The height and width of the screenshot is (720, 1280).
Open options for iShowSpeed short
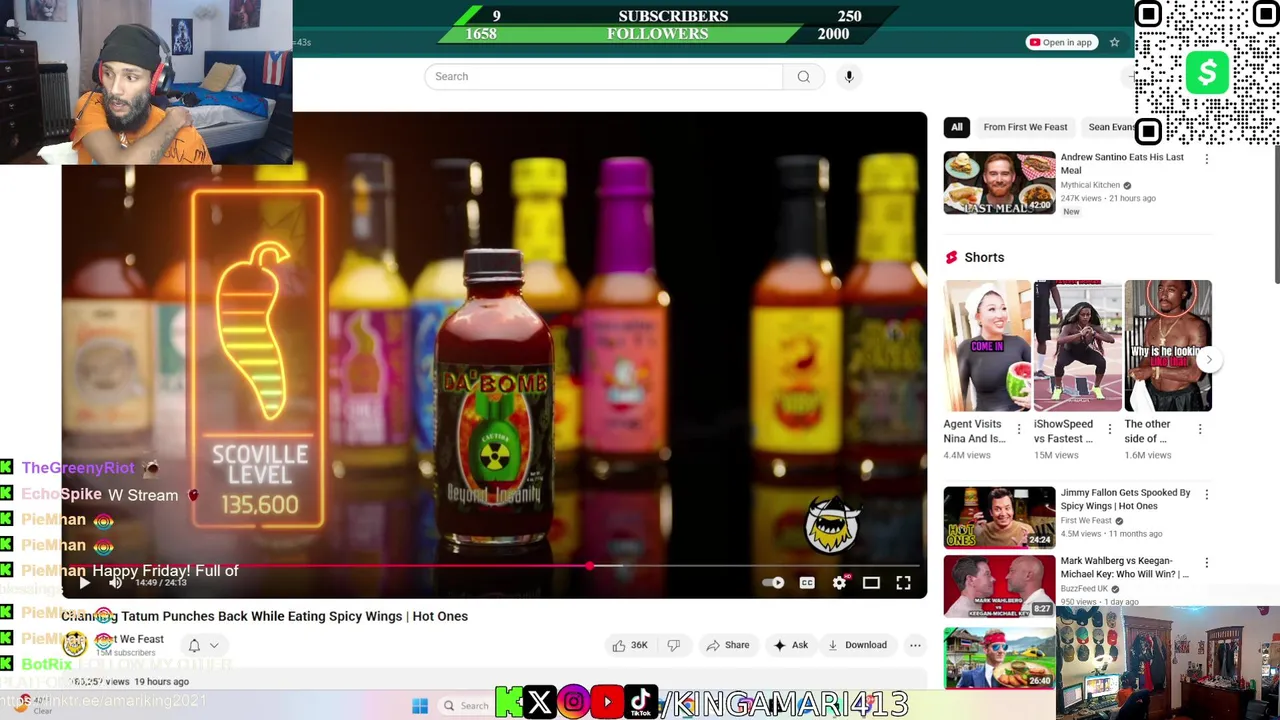(x=1109, y=429)
